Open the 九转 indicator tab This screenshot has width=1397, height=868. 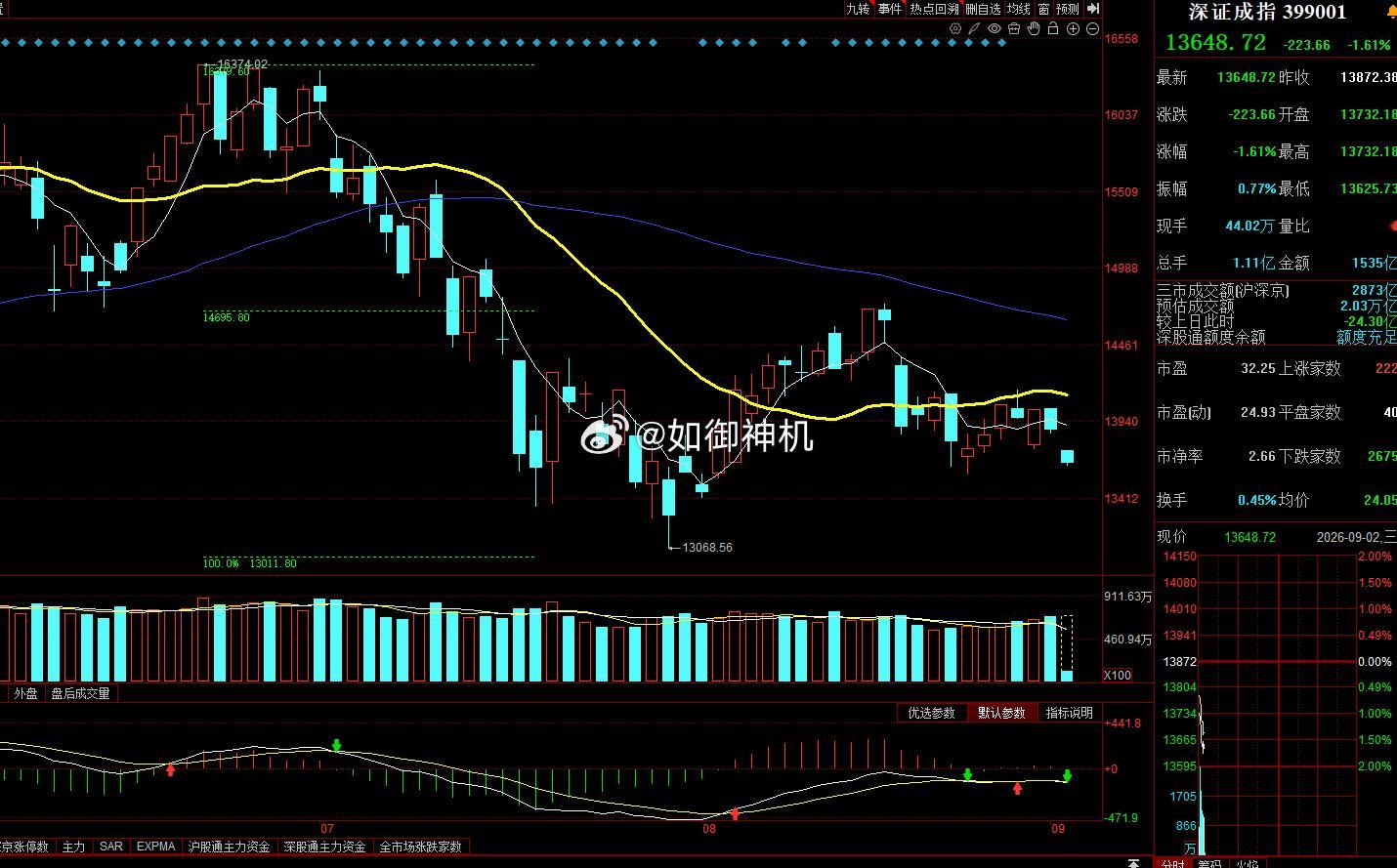(858, 9)
